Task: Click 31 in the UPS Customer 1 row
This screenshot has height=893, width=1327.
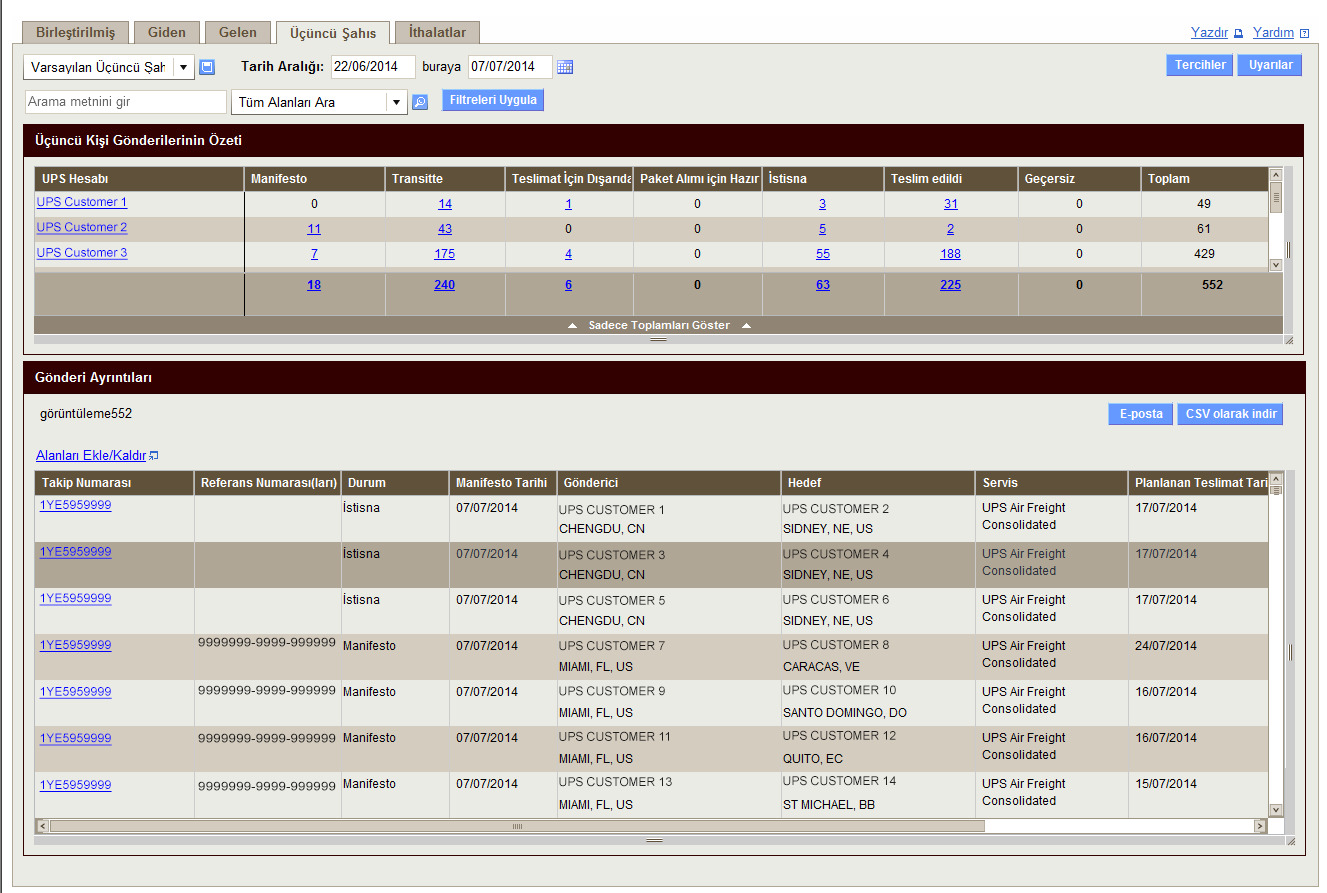Action: coord(950,204)
